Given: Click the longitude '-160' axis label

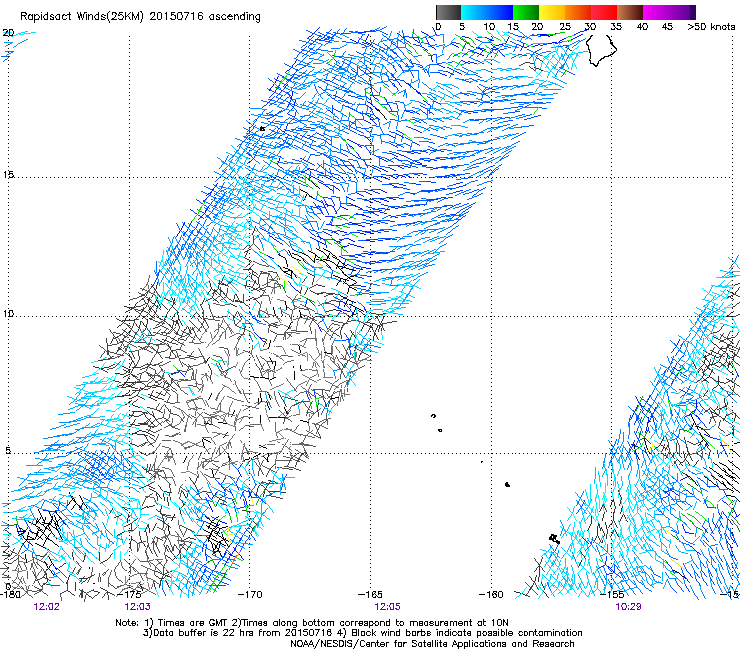Looking at the screenshot, I should (x=491, y=594).
